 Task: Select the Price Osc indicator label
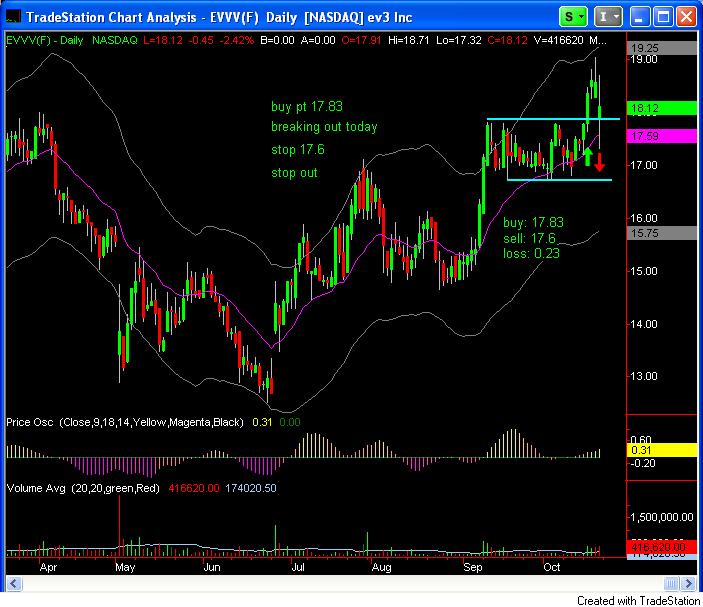pos(125,422)
